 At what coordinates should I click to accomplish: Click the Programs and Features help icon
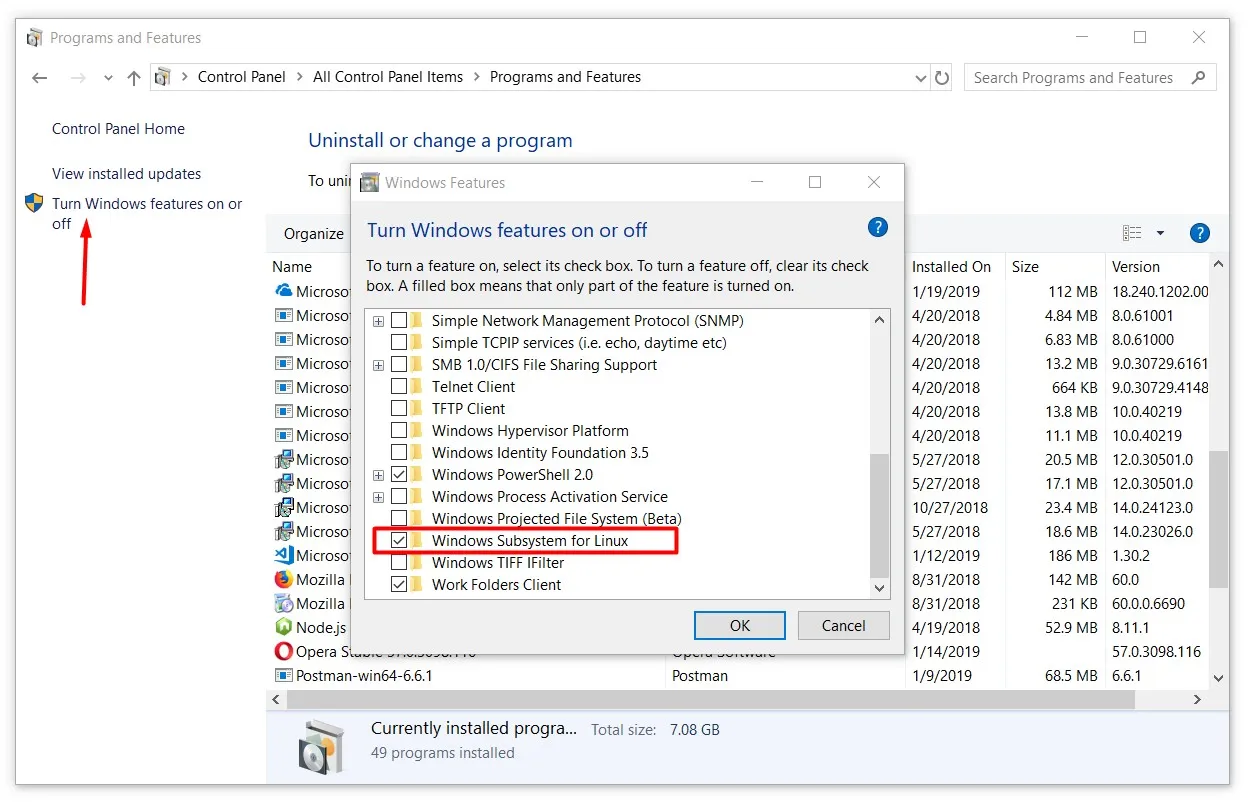click(x=1199, y=232)
